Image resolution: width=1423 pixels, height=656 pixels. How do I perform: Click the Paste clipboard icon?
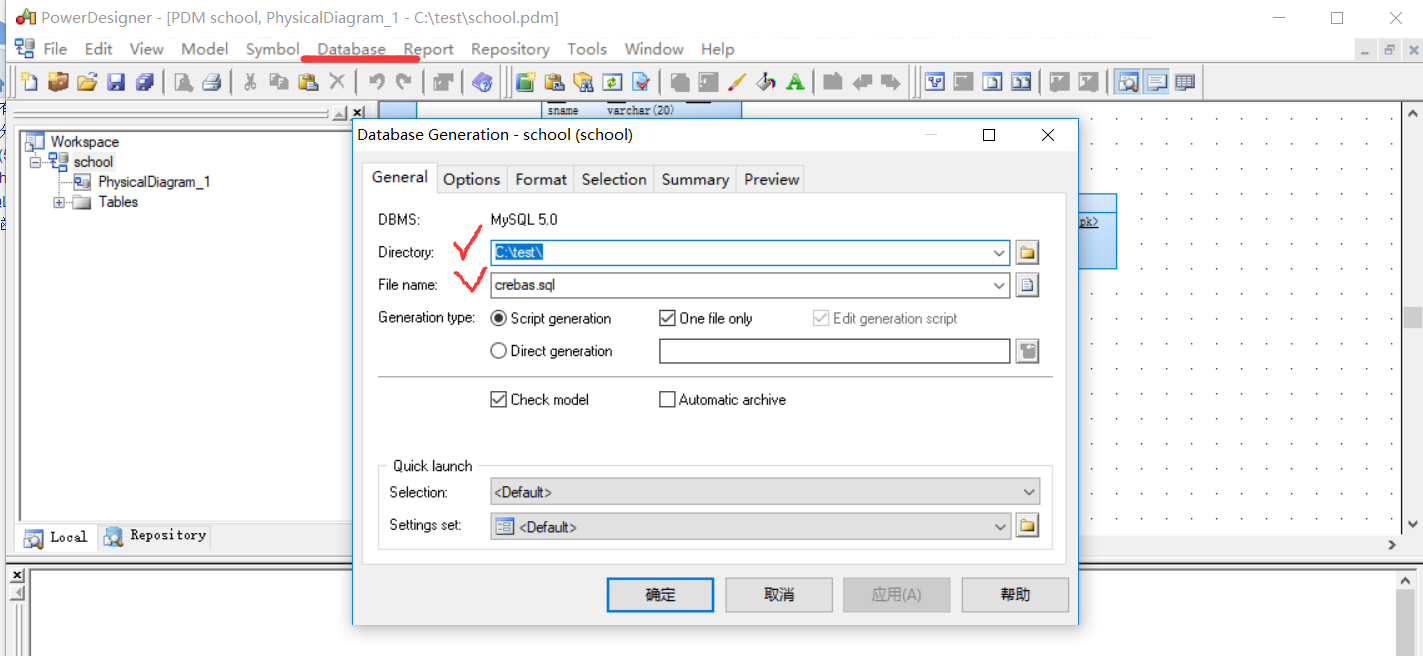coord(308,82)
